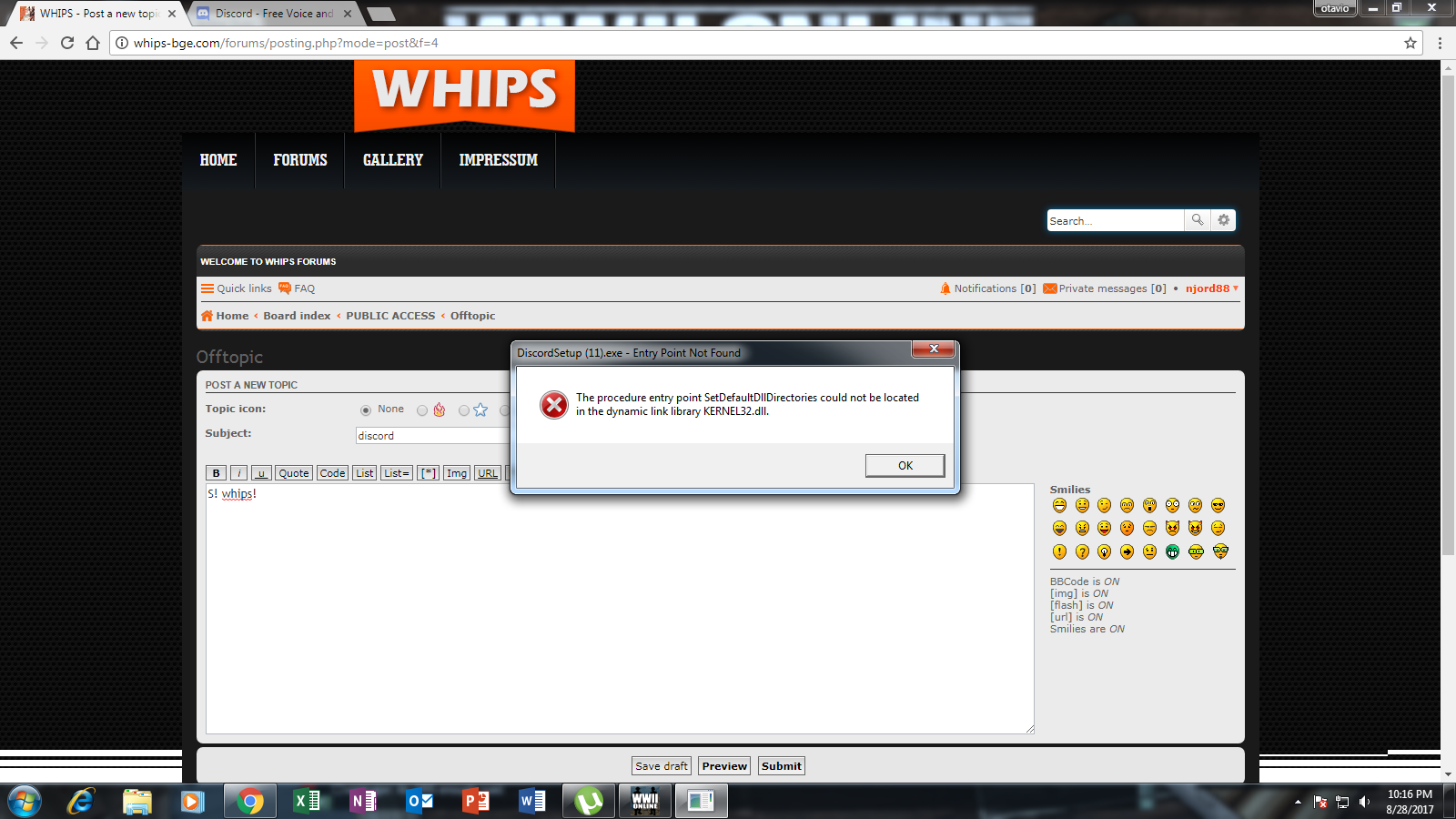The width and height of the screenshot is (1456, 819).
Task: Click the Submit button
Action: [x=782, y=766]
